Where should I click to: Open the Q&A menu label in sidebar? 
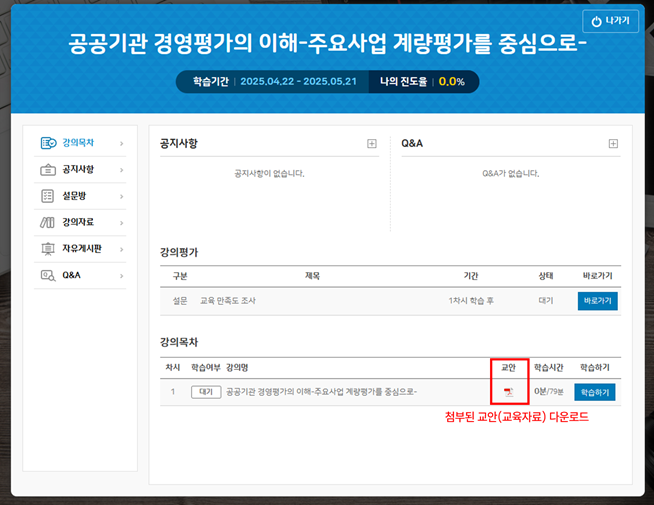tap(72, 274)
